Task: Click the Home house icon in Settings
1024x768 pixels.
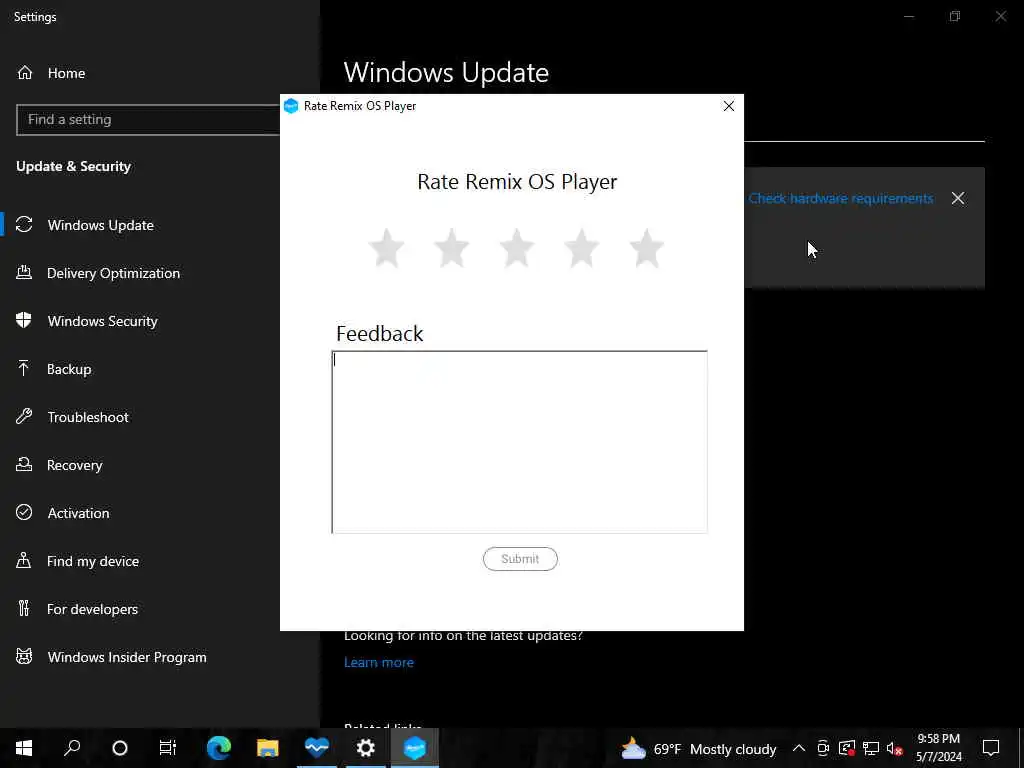Action: tap(25, 72)
